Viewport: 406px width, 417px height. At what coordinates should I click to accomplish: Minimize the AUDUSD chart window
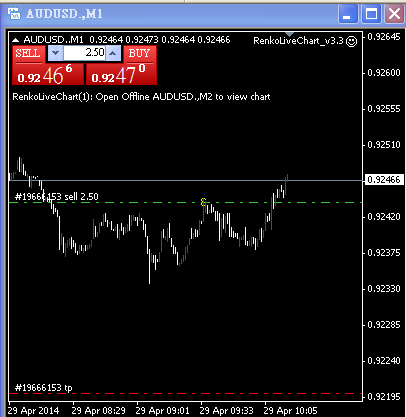click(348, 14)
